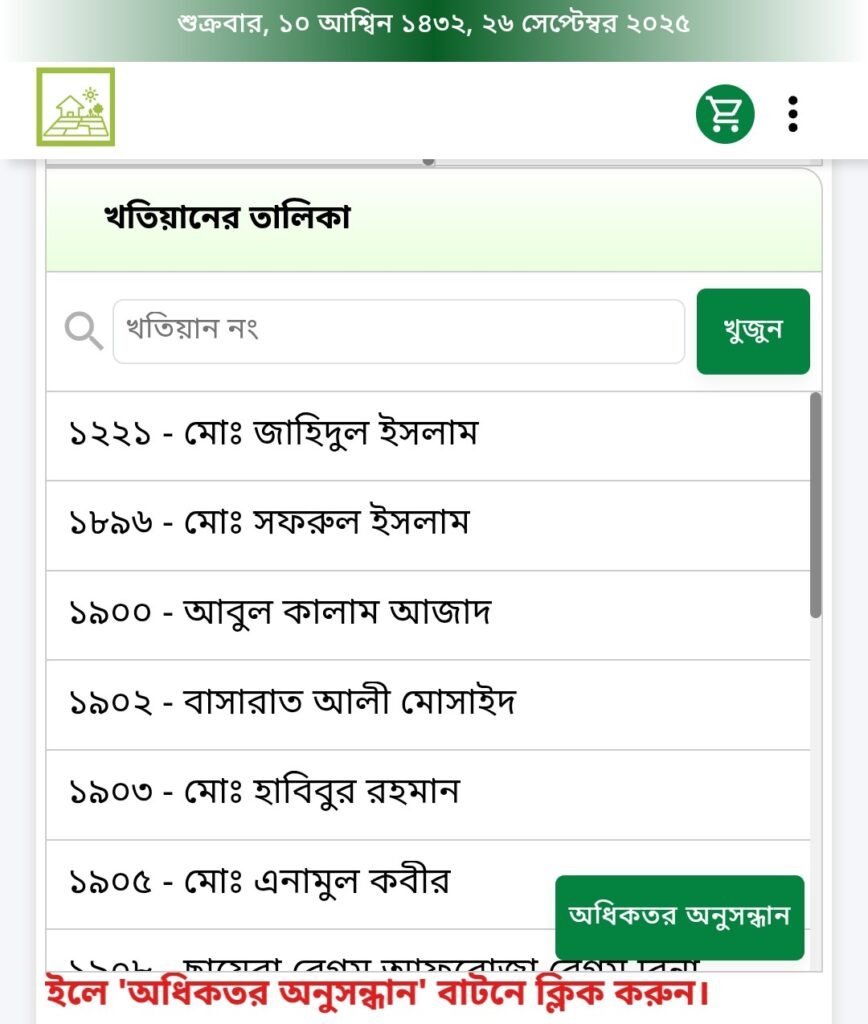Viewport: 868px width, 1024px height.
Task: Click the date bar showing ২৬ সেপ্টেম্বর ২০২৫
Action: (434, 24)
